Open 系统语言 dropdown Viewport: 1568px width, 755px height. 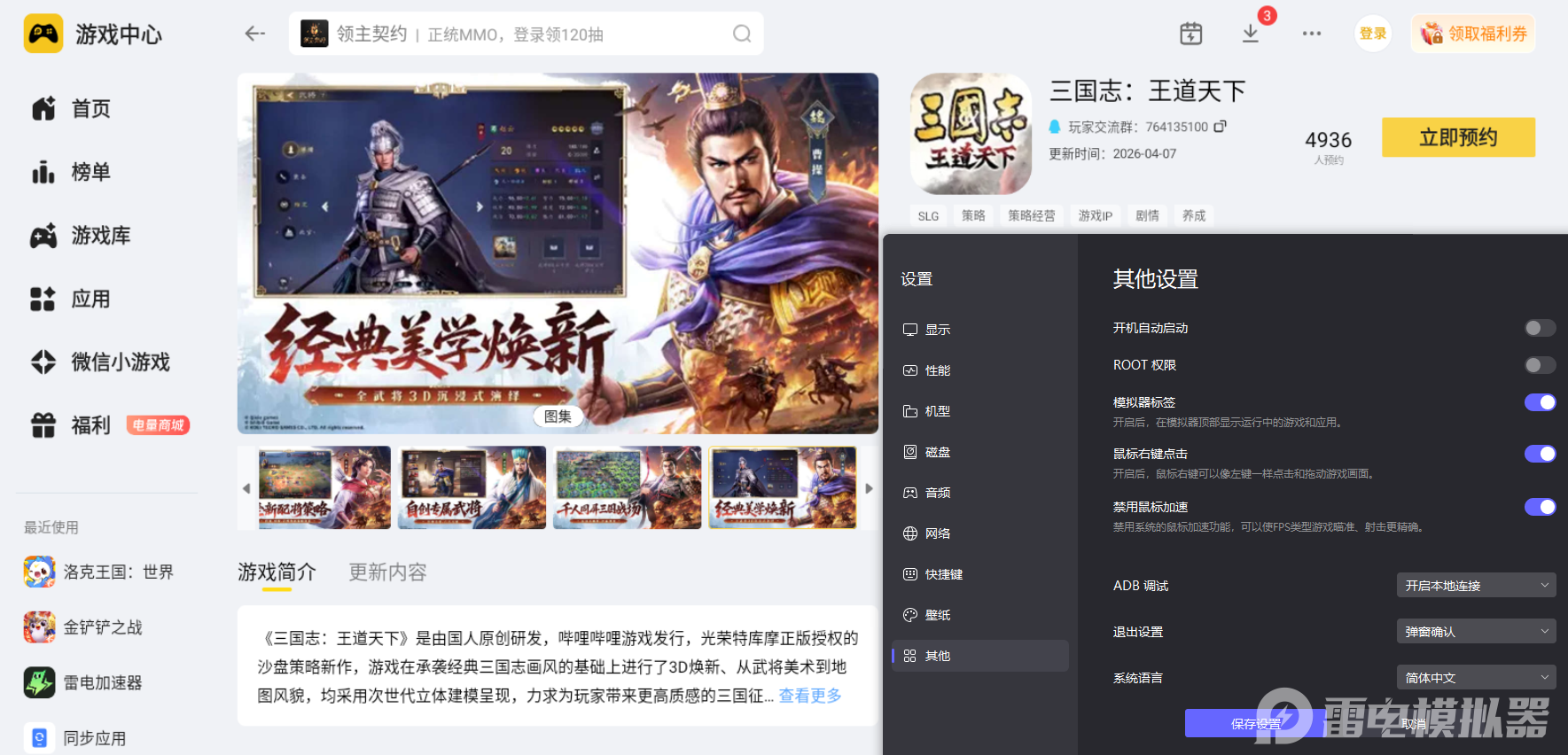coord(1476,678)
